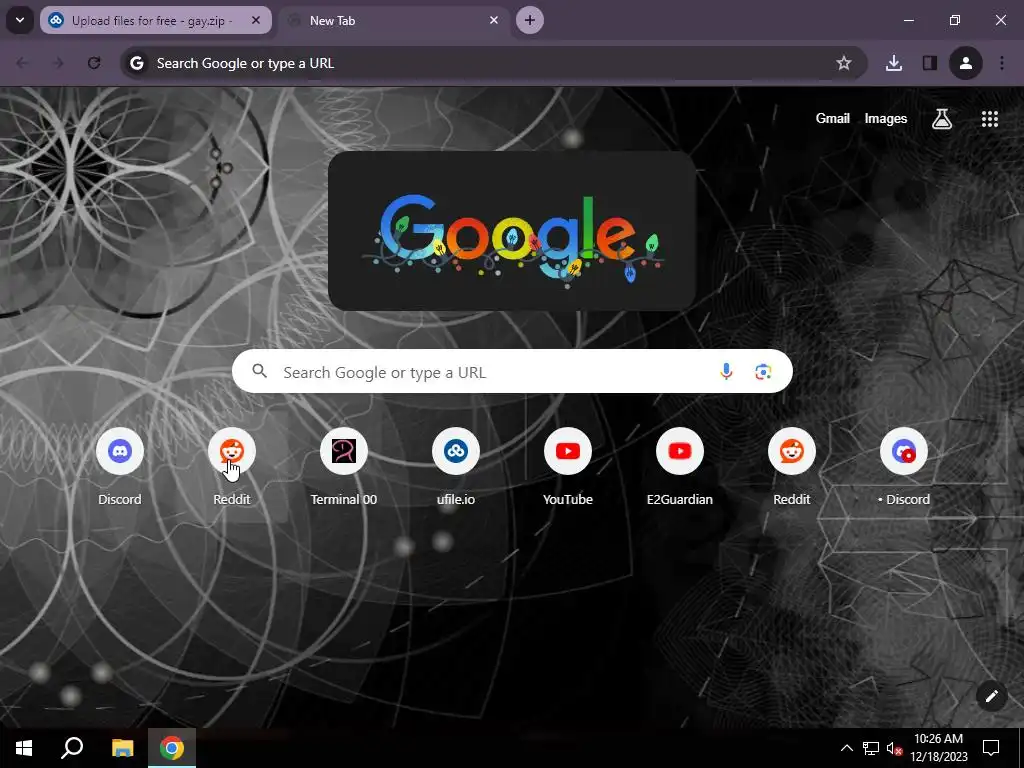This screenshot has height=768, width=1024.
Task: Bookmark this tab with the star icon
Action: coord(844,63)
